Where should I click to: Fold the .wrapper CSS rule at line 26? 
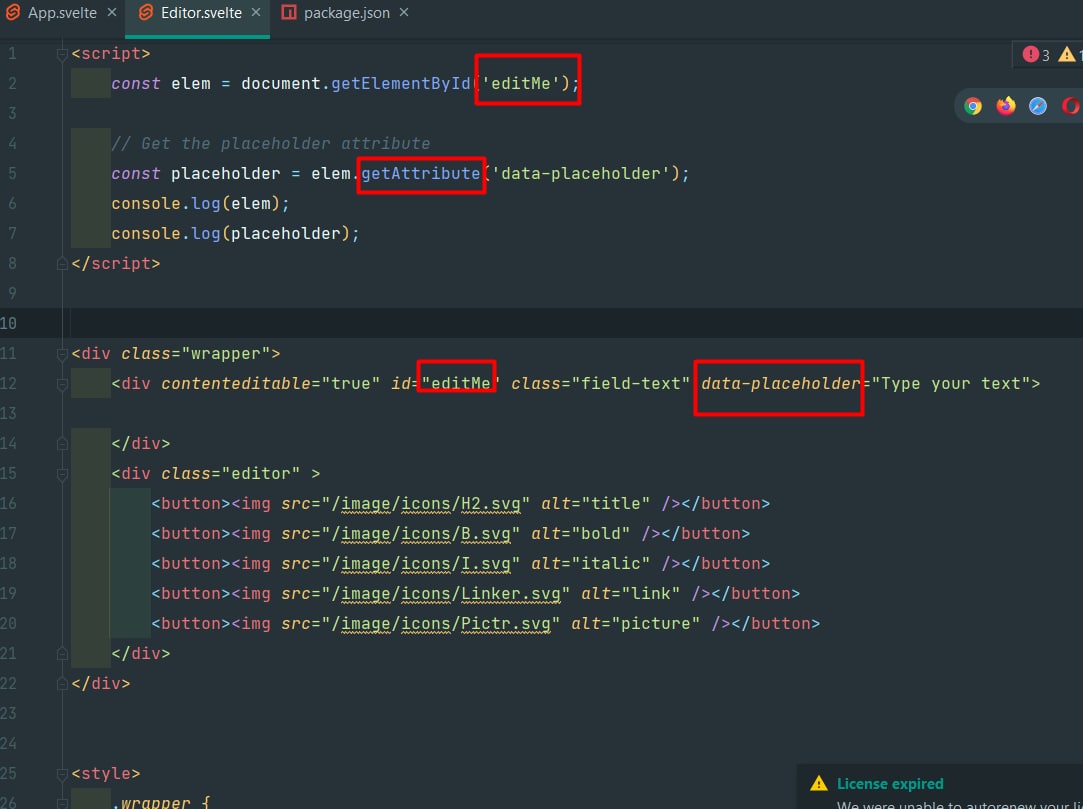[61, 803]
